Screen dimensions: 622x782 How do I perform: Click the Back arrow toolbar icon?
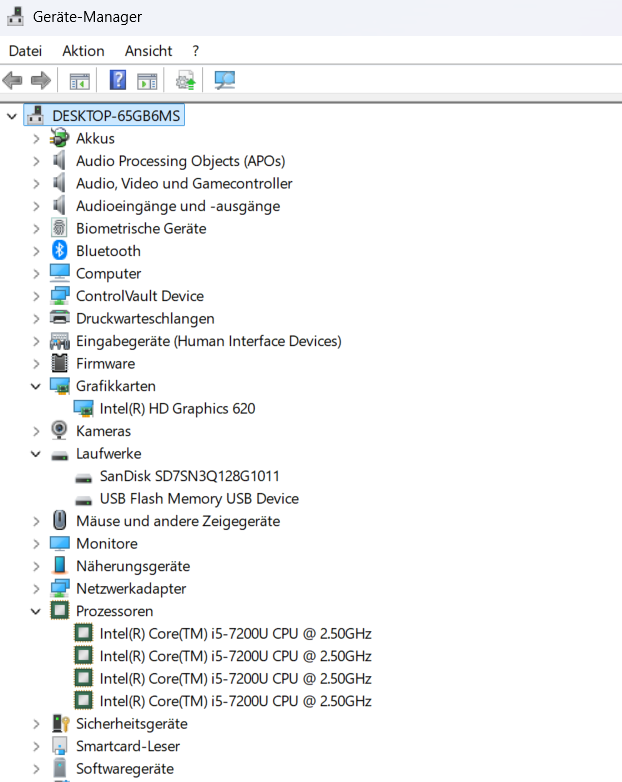[12, 80]
